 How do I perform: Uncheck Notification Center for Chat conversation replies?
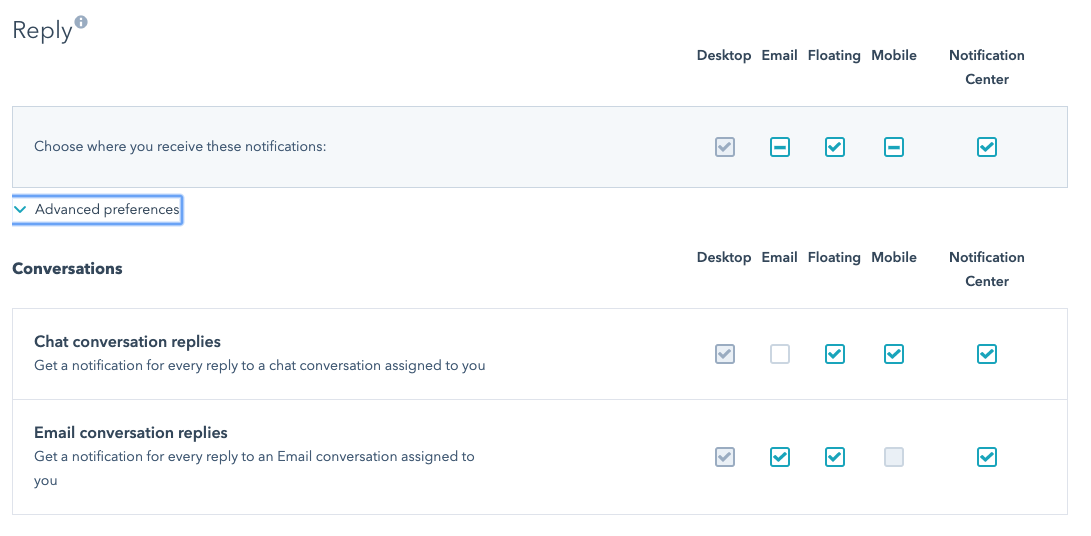[x=987, y=354]
